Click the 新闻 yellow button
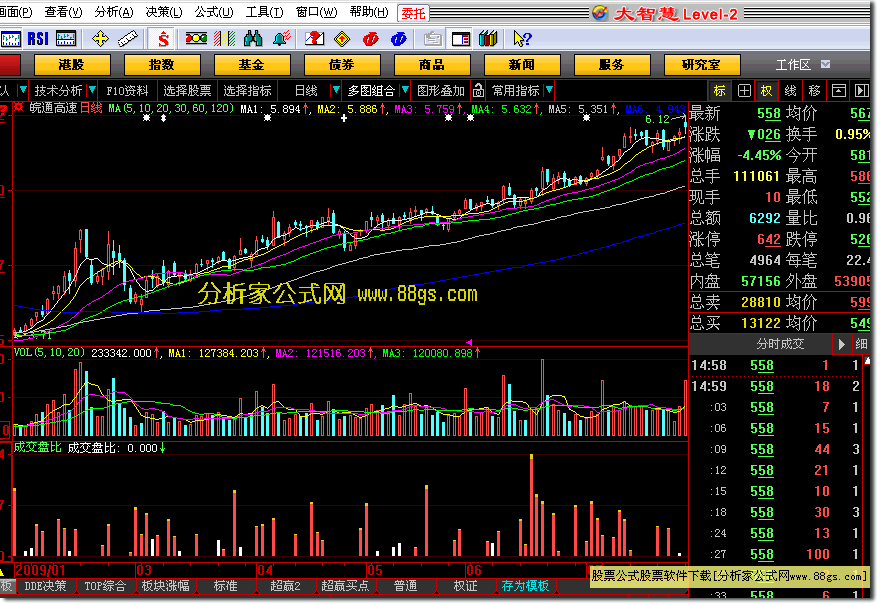The width and height of the screenshot is (880, 605). 522,65
